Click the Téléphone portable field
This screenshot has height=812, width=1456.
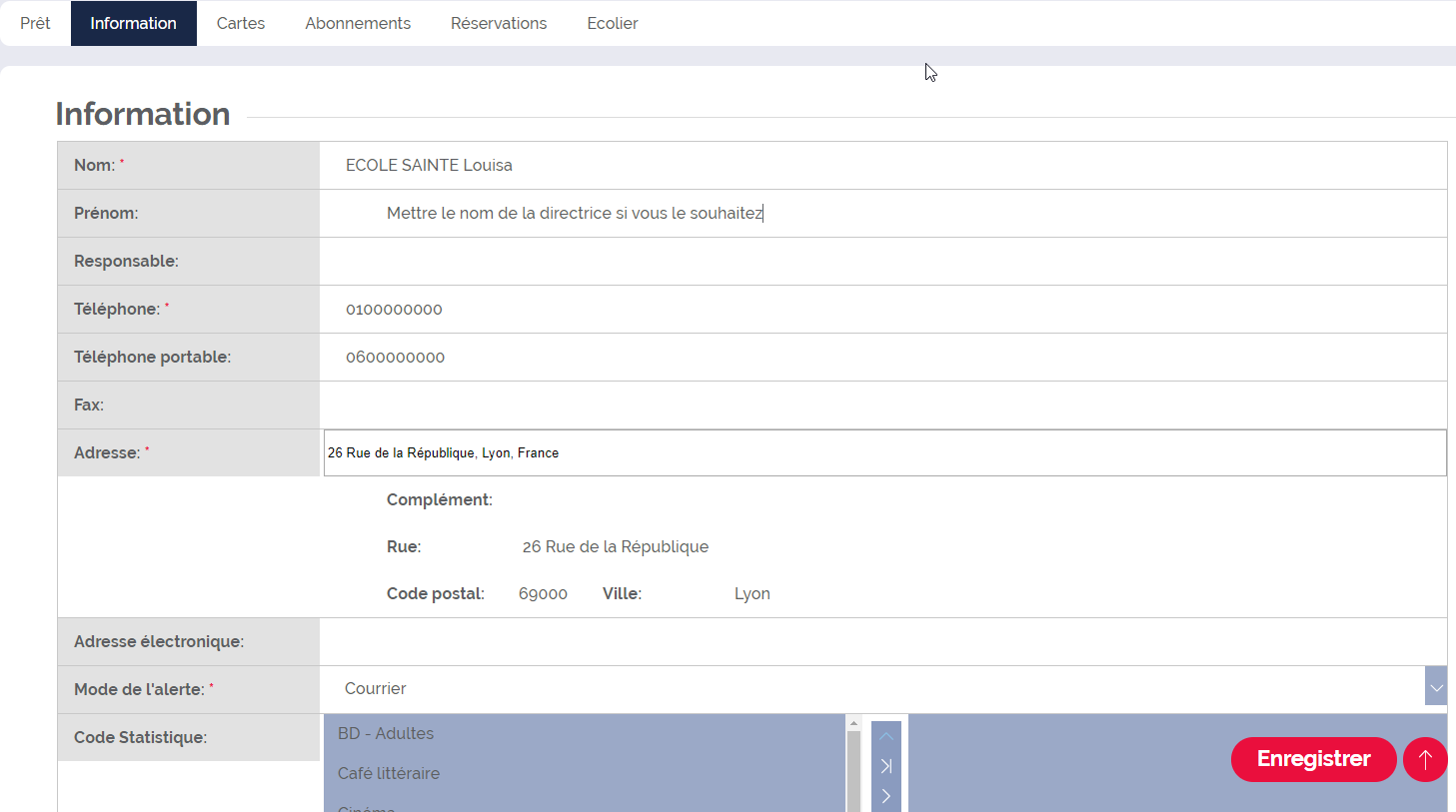883,357
